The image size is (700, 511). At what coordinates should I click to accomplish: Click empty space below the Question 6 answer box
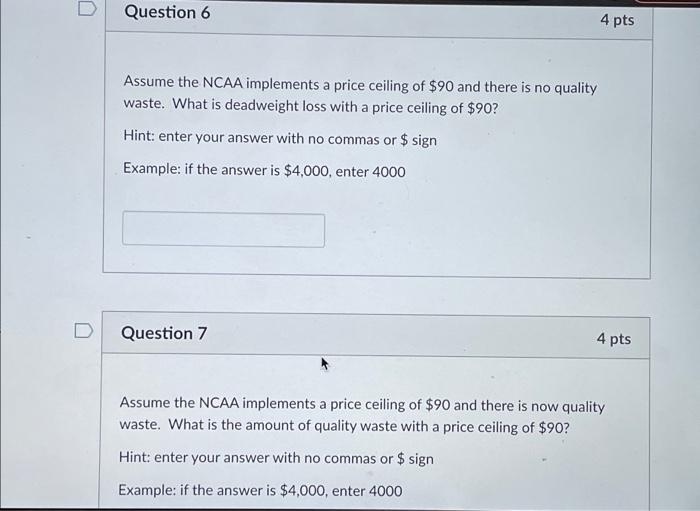click(x=375, y=261)
